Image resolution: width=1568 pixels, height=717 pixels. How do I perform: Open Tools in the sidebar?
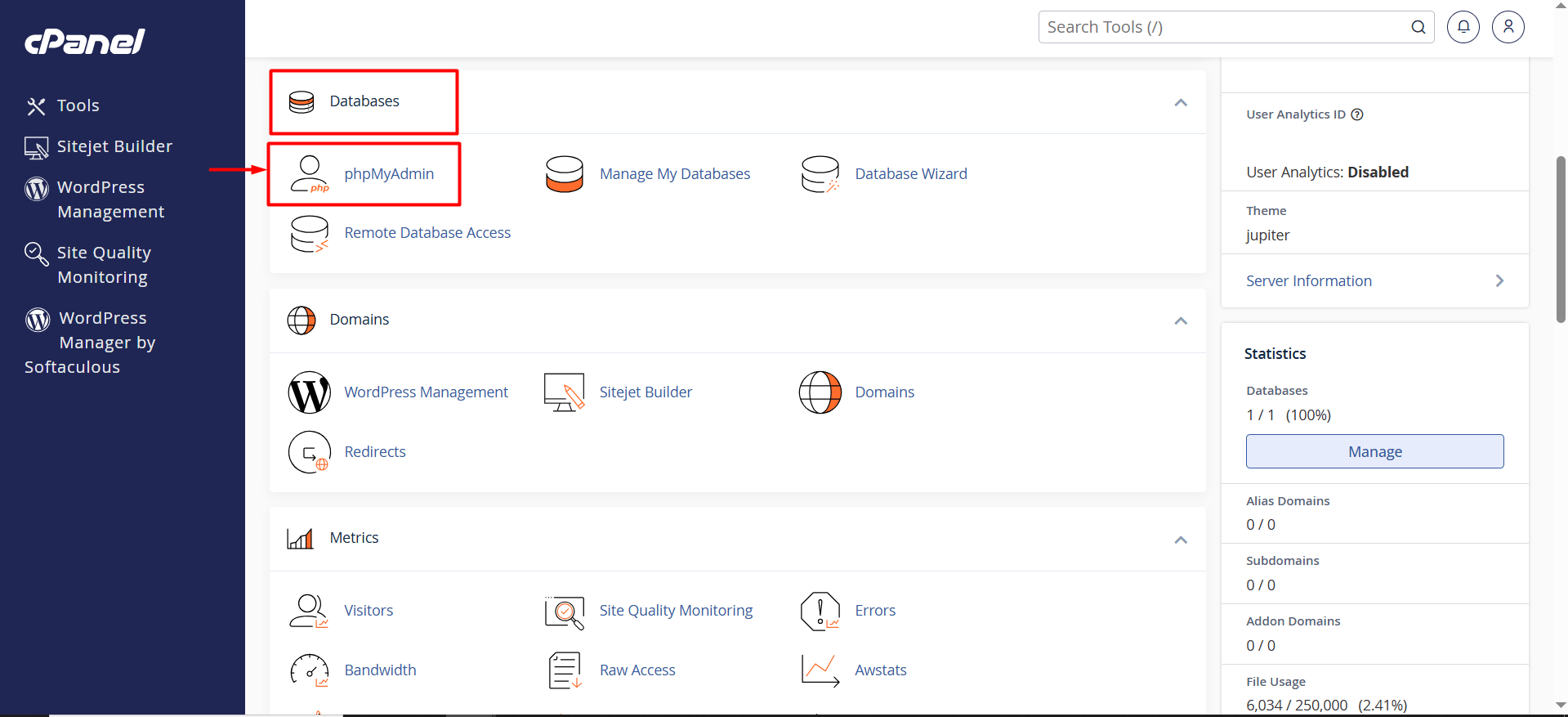tap(78, 105)
